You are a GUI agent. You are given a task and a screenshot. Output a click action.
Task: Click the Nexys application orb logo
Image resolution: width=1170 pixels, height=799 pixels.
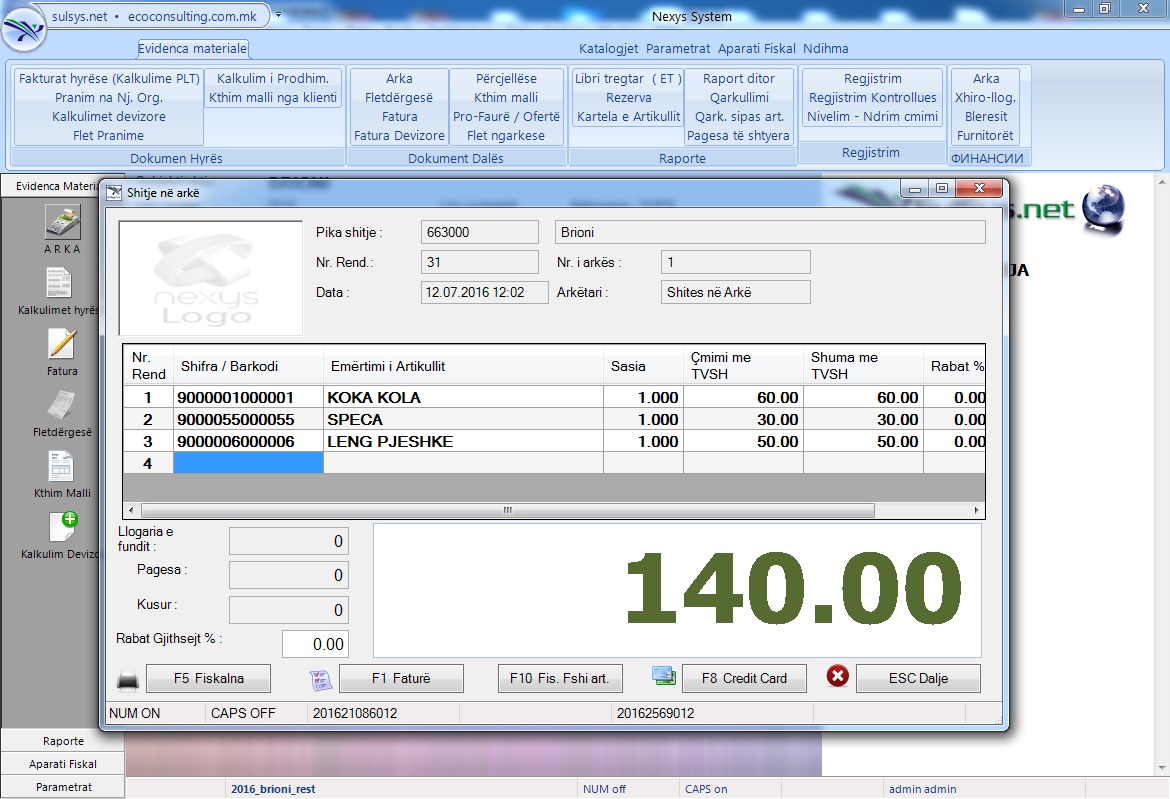click(x=24, y=26)
